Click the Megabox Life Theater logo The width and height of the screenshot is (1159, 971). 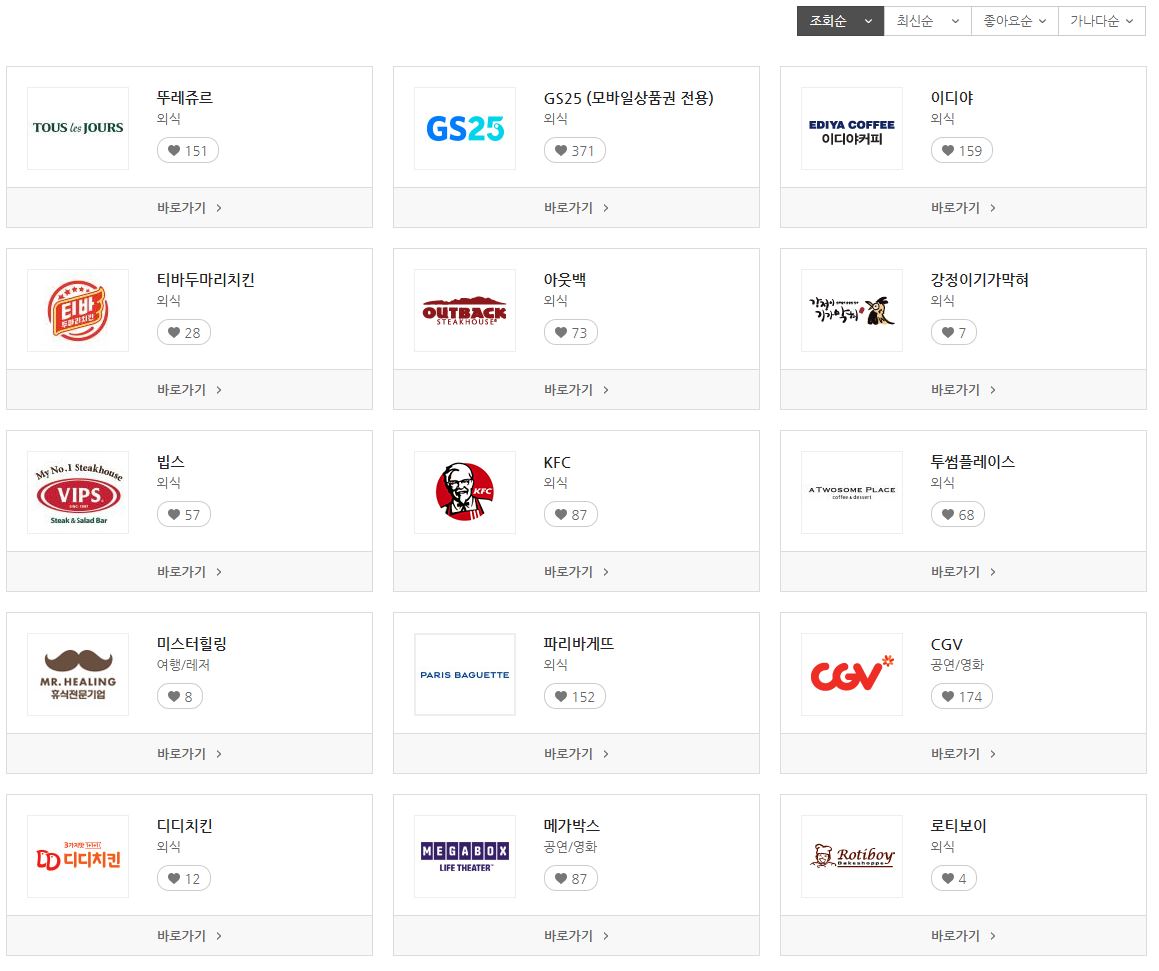pyautogui.click(x=465, y=856)
